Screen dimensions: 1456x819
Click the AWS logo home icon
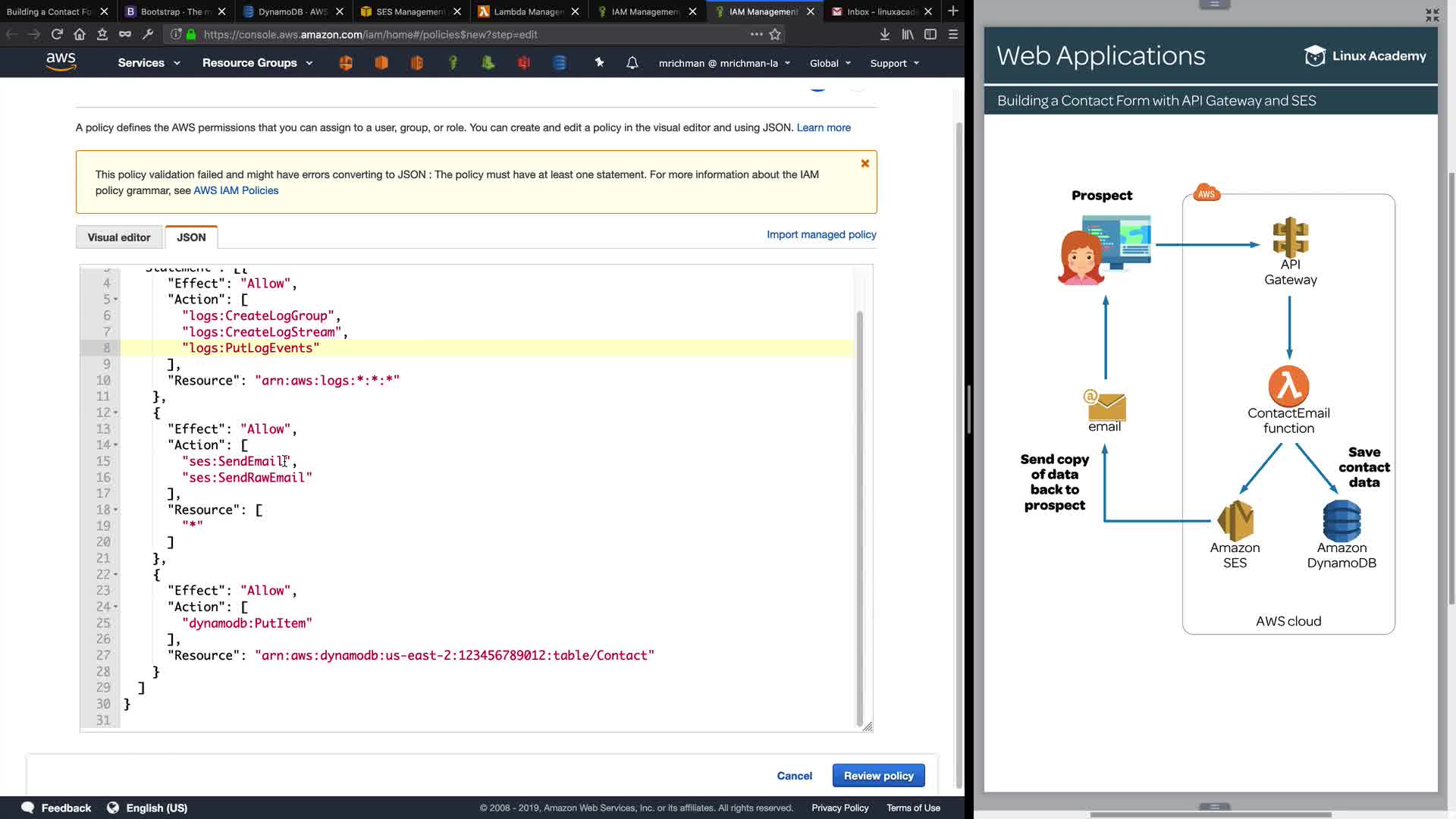pos(61,62)
